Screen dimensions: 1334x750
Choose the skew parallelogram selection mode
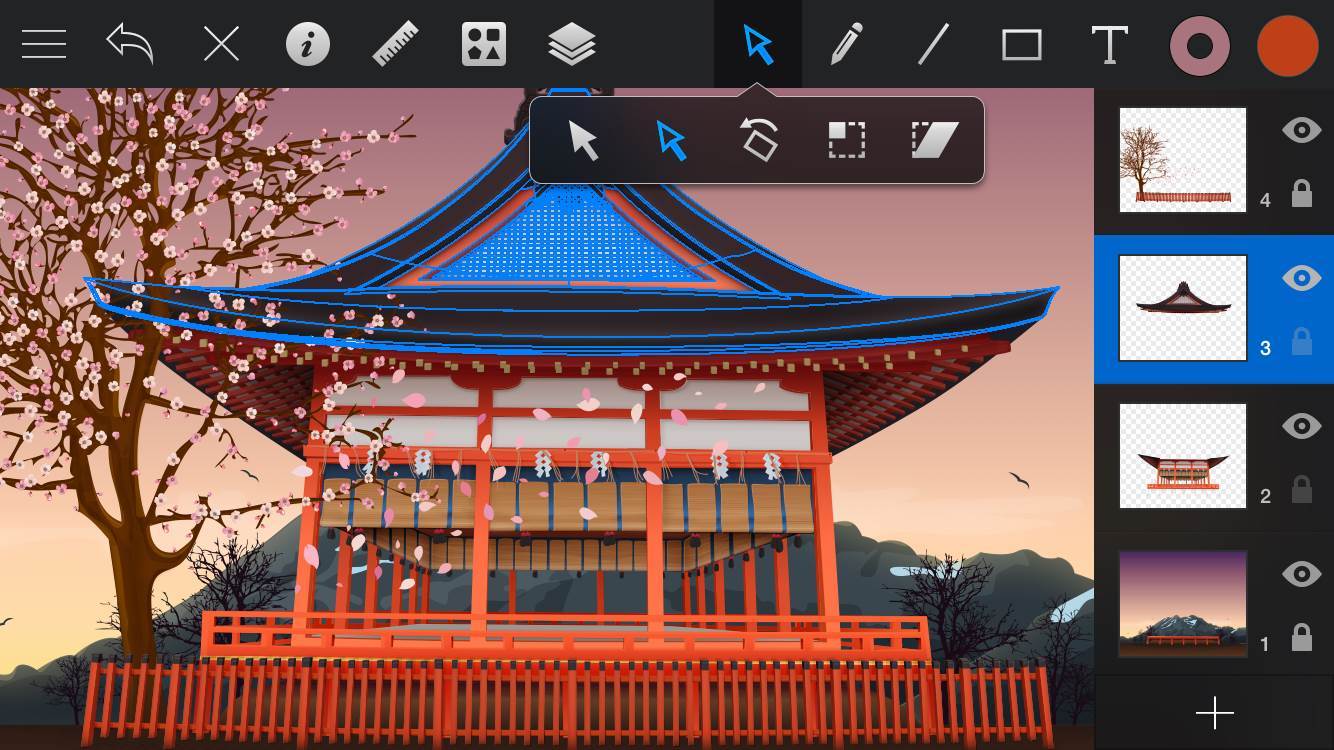tap(935, 140)
